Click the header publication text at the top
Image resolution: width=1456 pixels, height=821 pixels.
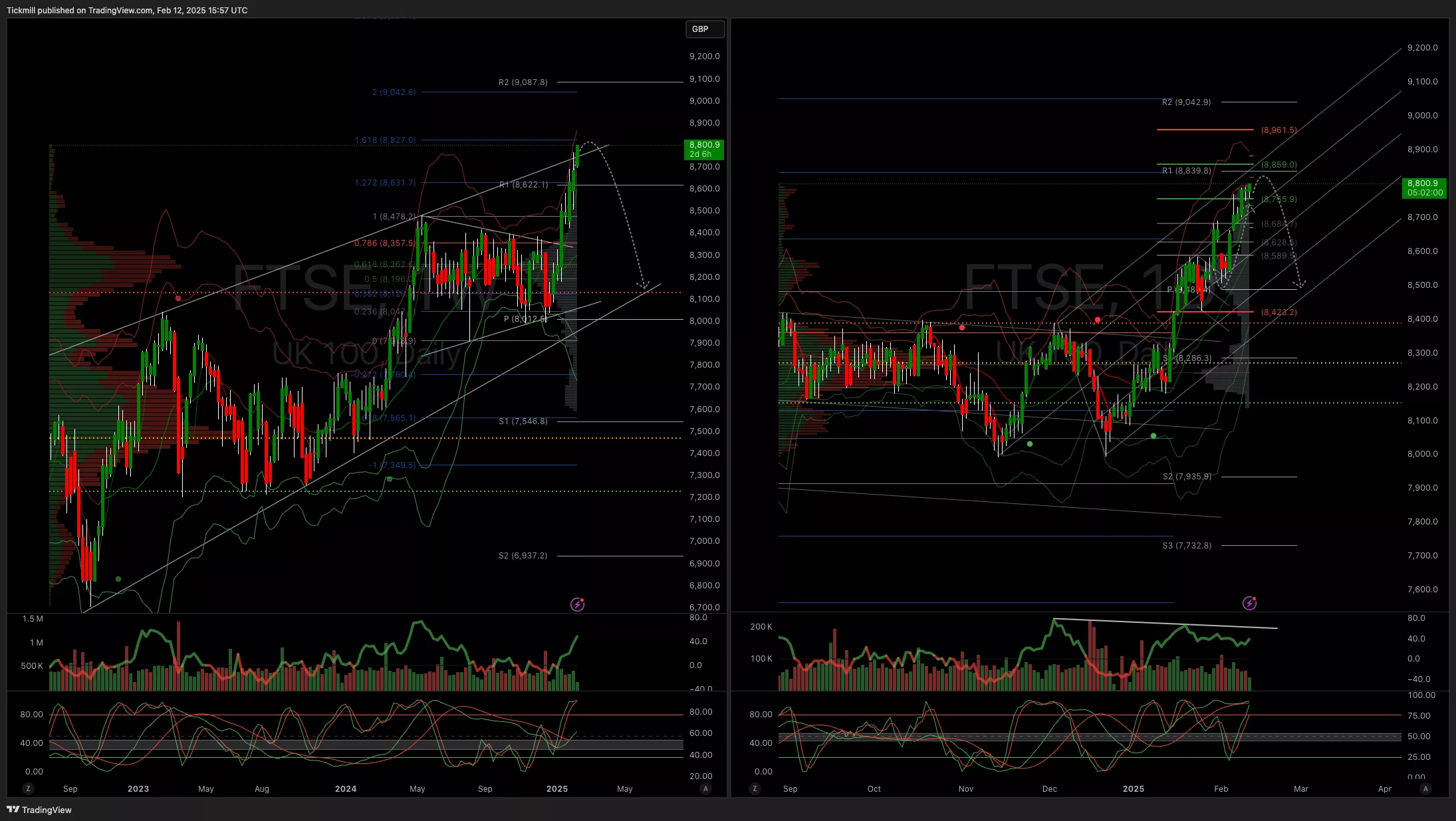tap(127, 10)
